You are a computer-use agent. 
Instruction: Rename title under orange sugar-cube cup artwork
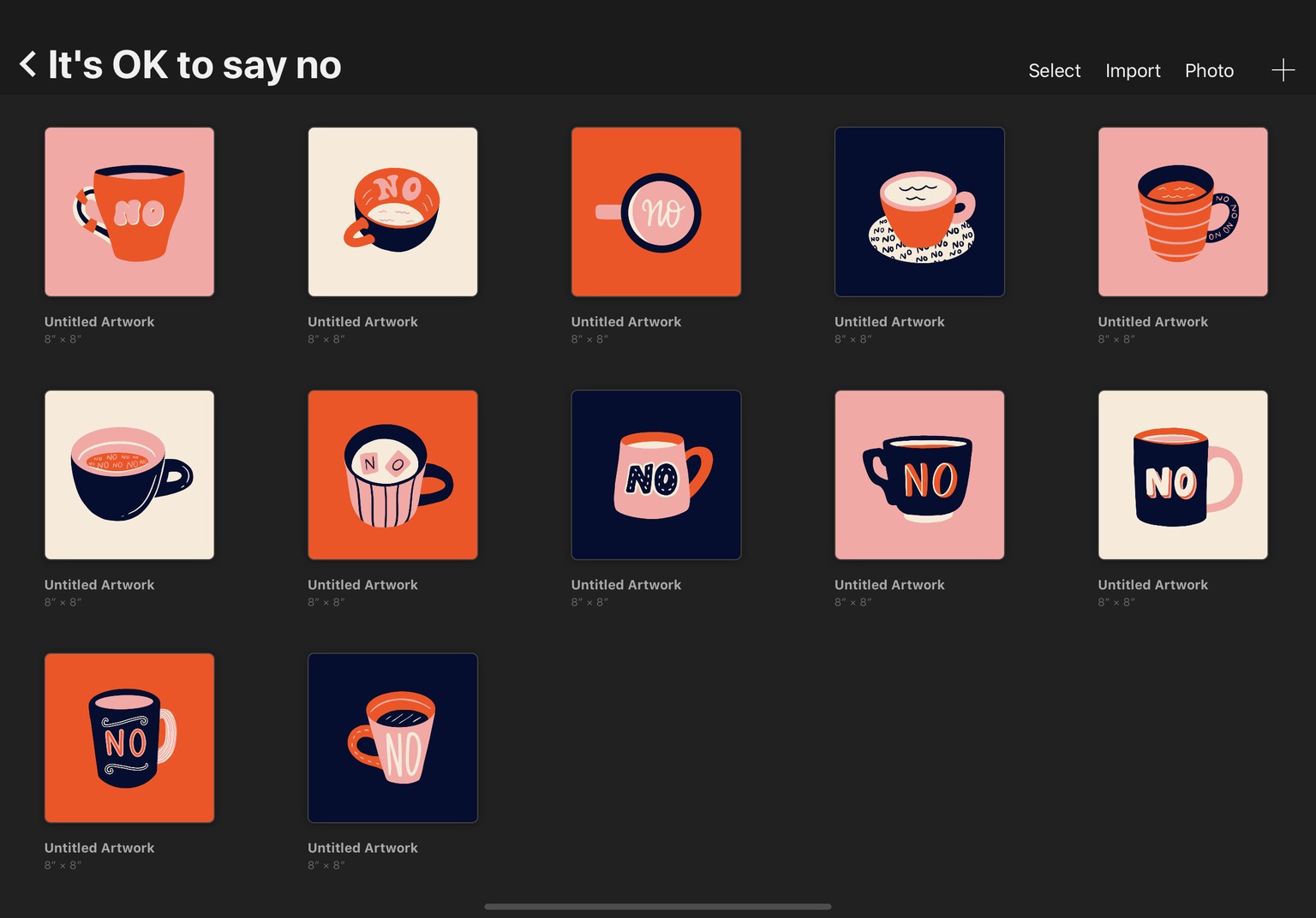pyautogui.click(x=362, y=585)
